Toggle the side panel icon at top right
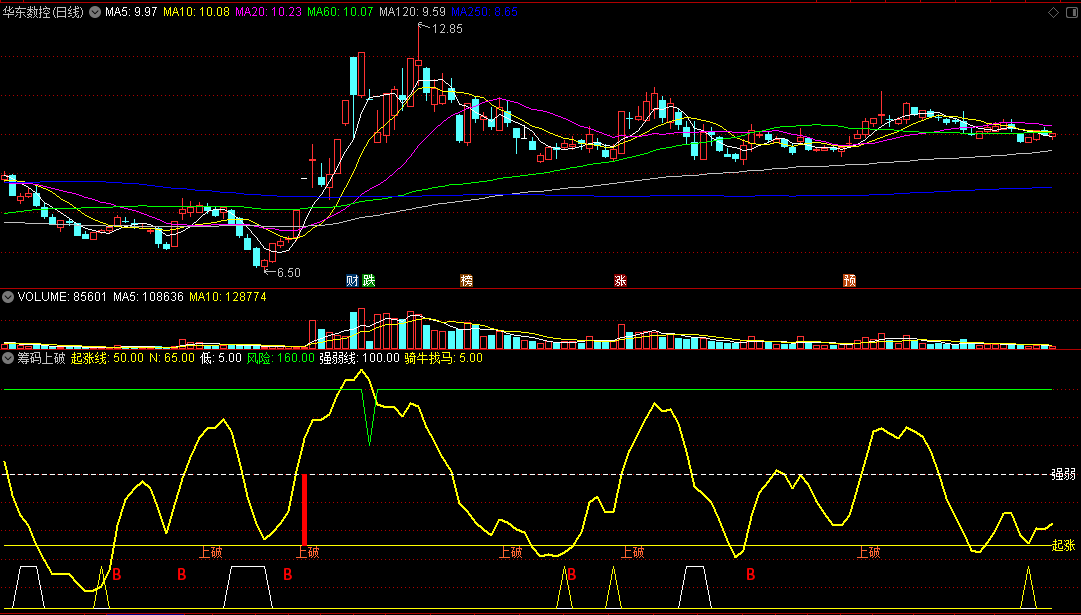The image size is (1081, 615). pos(1070,12)
